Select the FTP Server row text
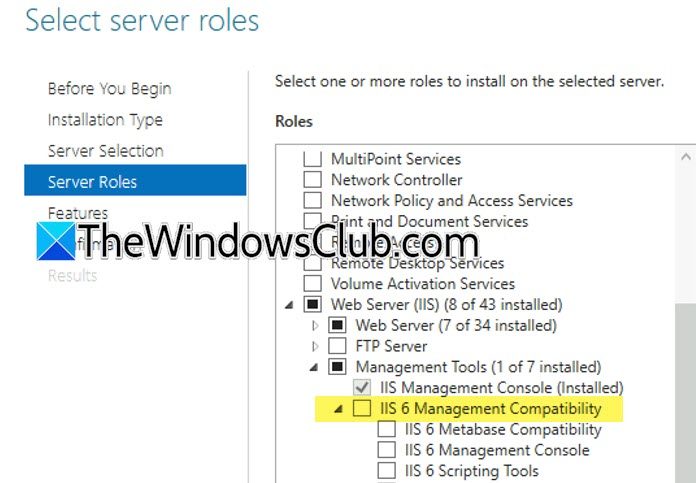The width and height of the screenshot is (696, 483). pyautogui.click(x=391, y=346)
